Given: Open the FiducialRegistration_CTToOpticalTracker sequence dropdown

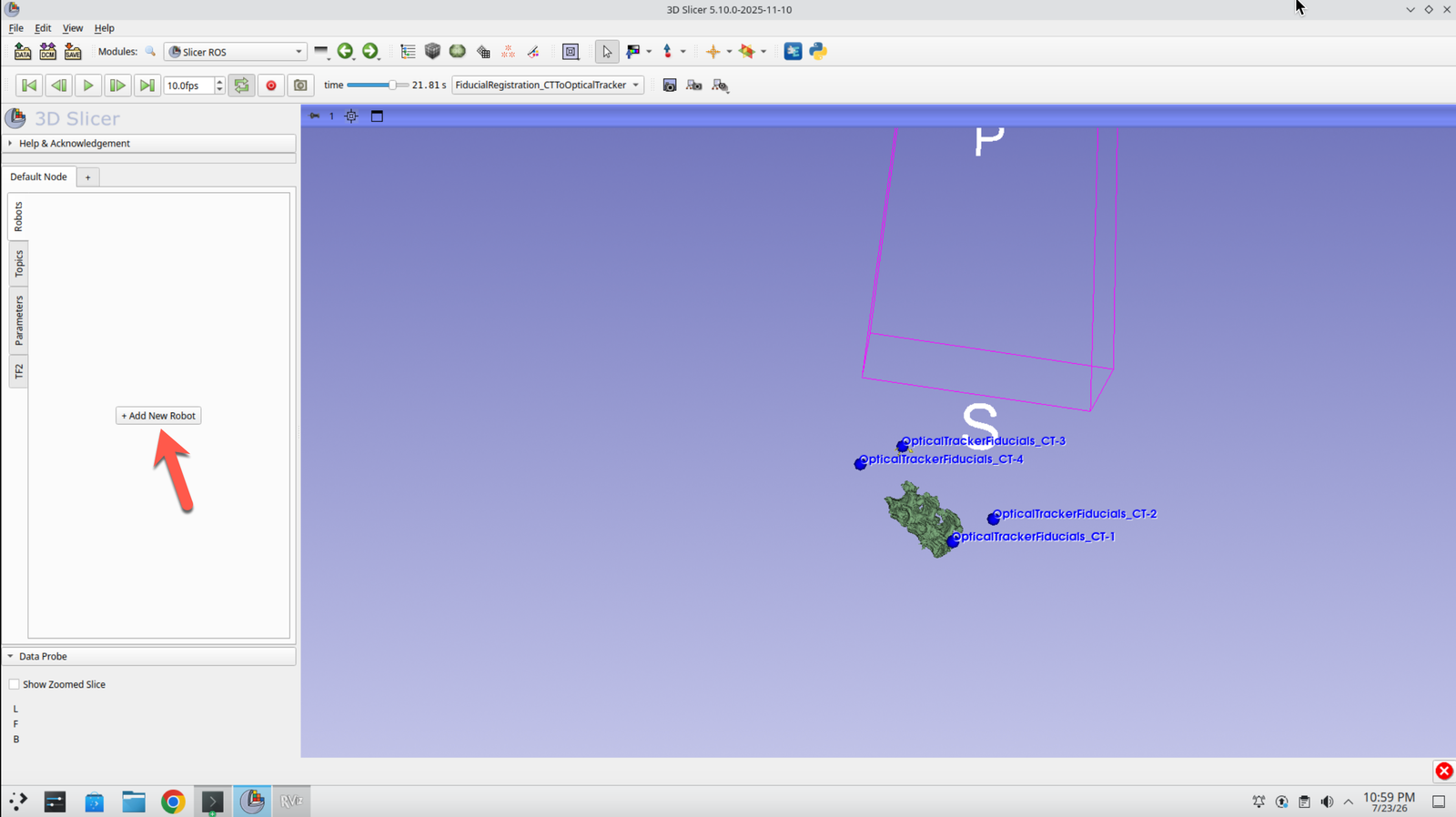Looking at the screenshot, I should click(x=547, y=85).
